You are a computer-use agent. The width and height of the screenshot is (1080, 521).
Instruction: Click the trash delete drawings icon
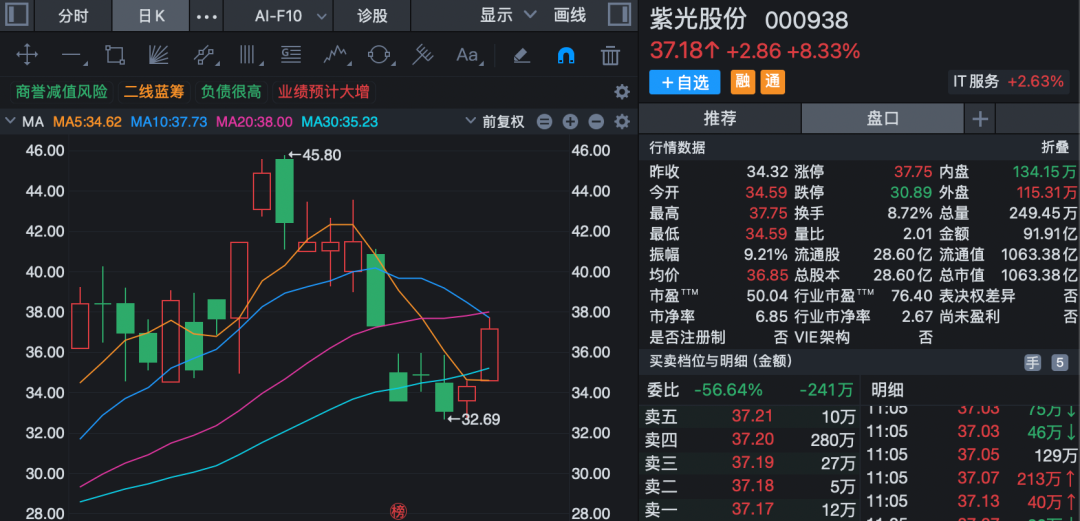pyautogui.click(x=610, y=55)
